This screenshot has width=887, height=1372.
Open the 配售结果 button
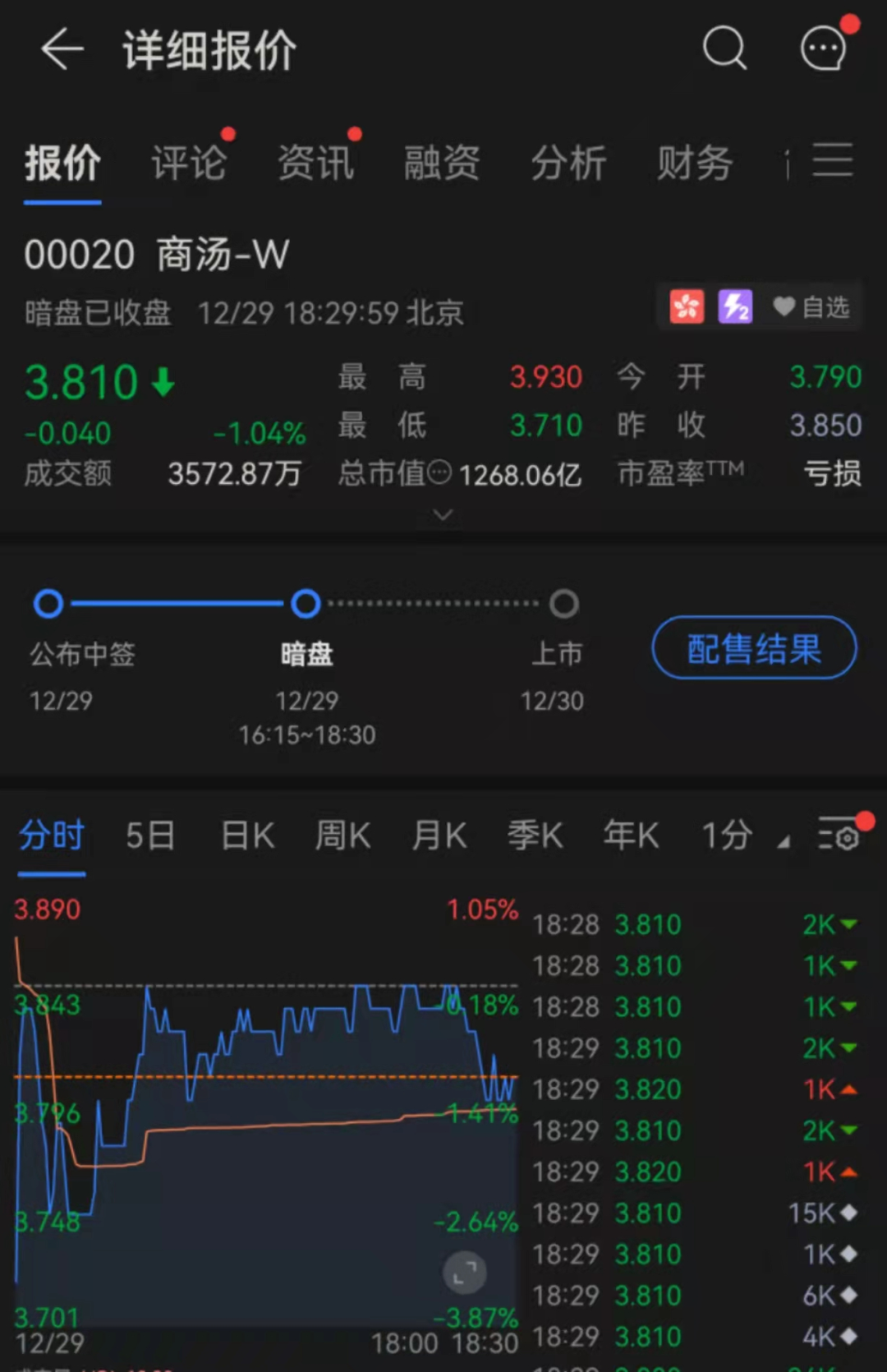point(754,648)
